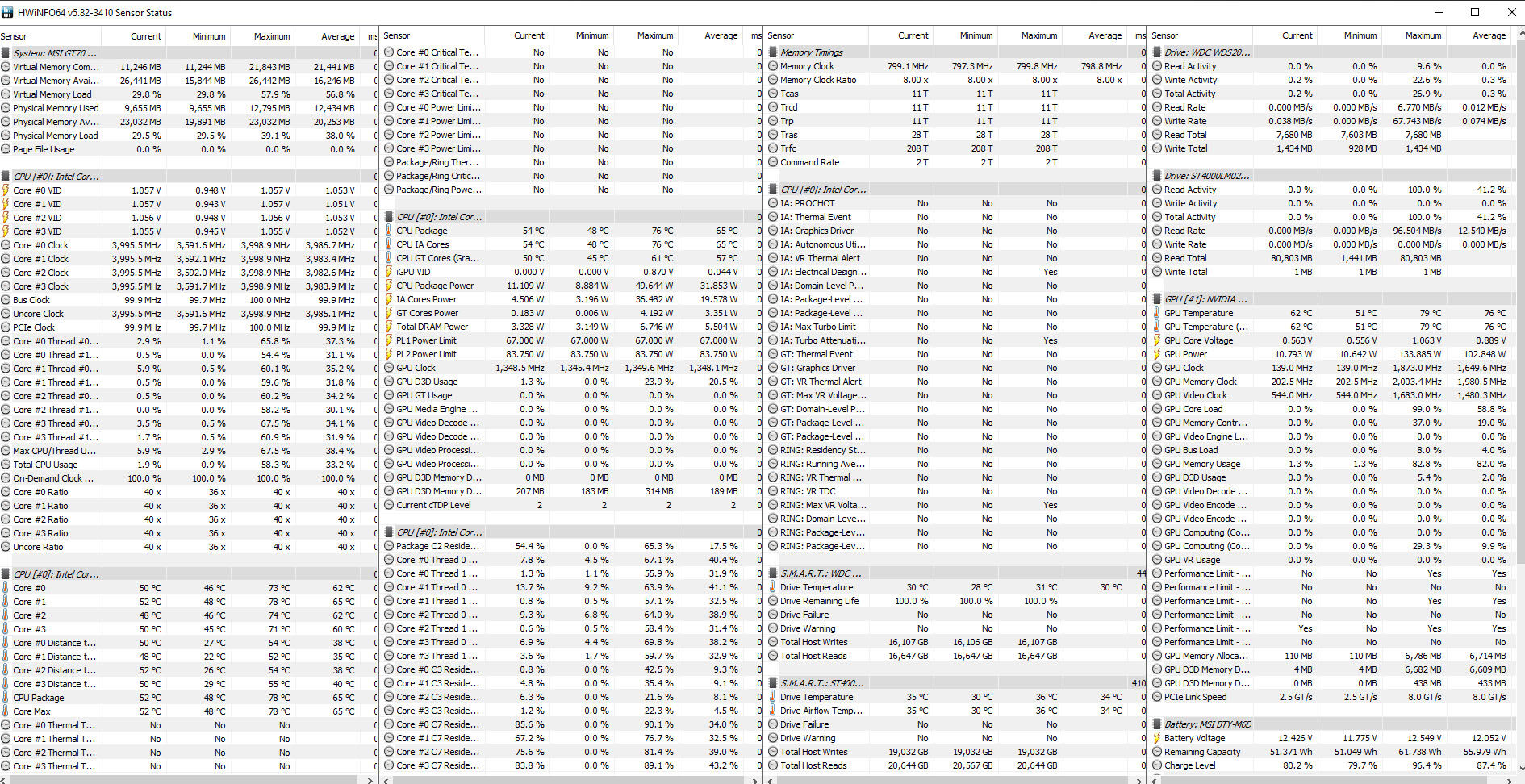Click the lightning icon for CPU Package Power
The width and height of the screenshot is (1525, 784).
point(389,286)
